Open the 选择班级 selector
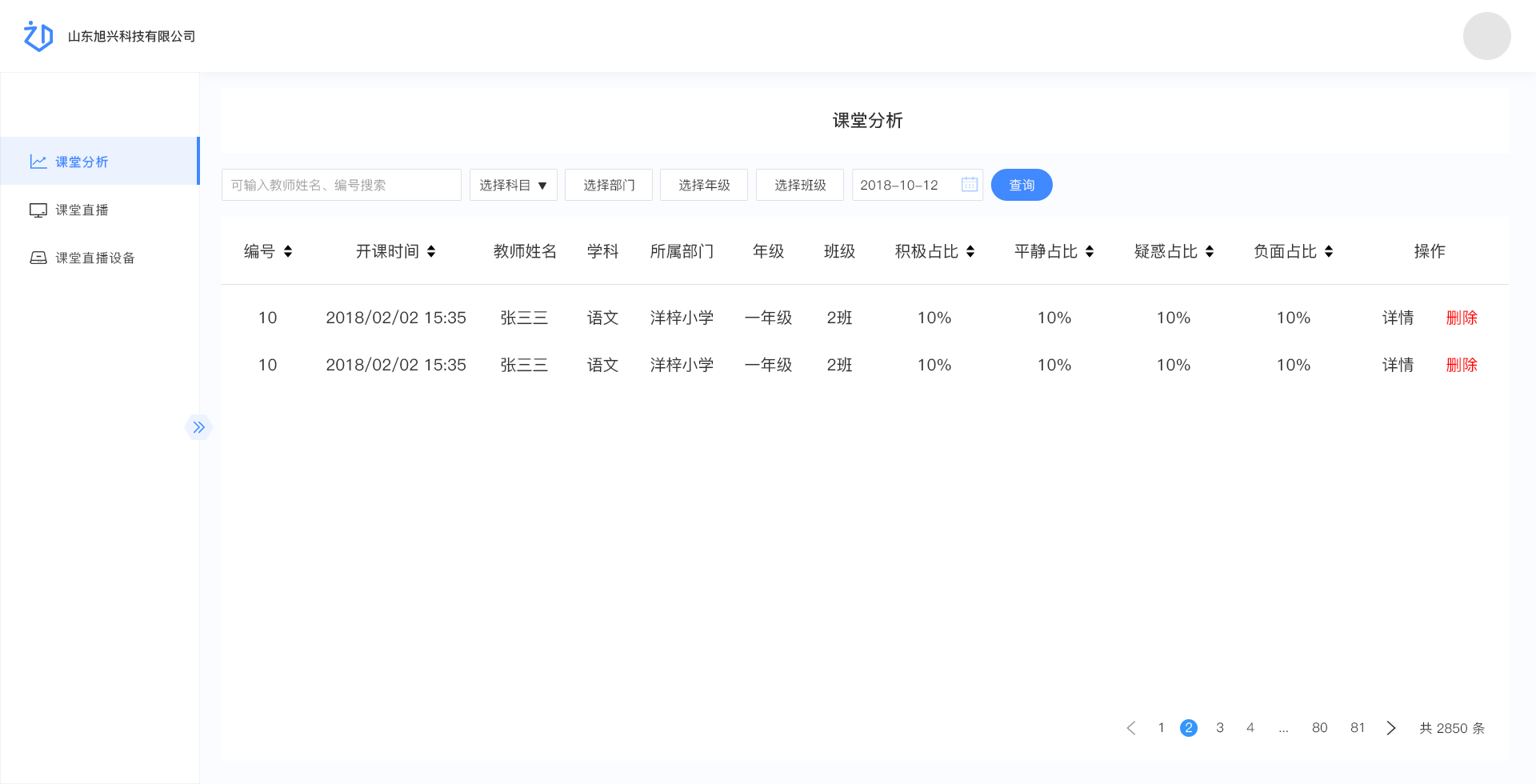The image size is (1536, 784). [800, 185]
